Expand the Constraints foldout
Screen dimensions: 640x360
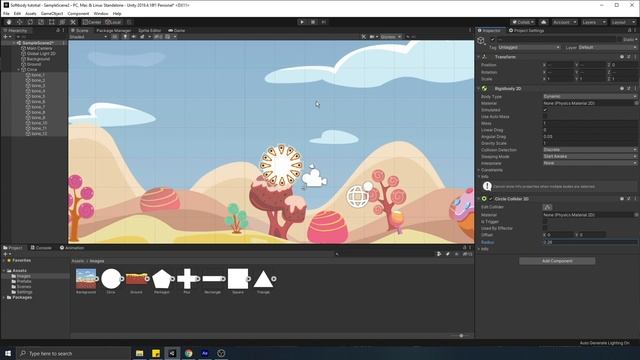[x=479, y=170]
